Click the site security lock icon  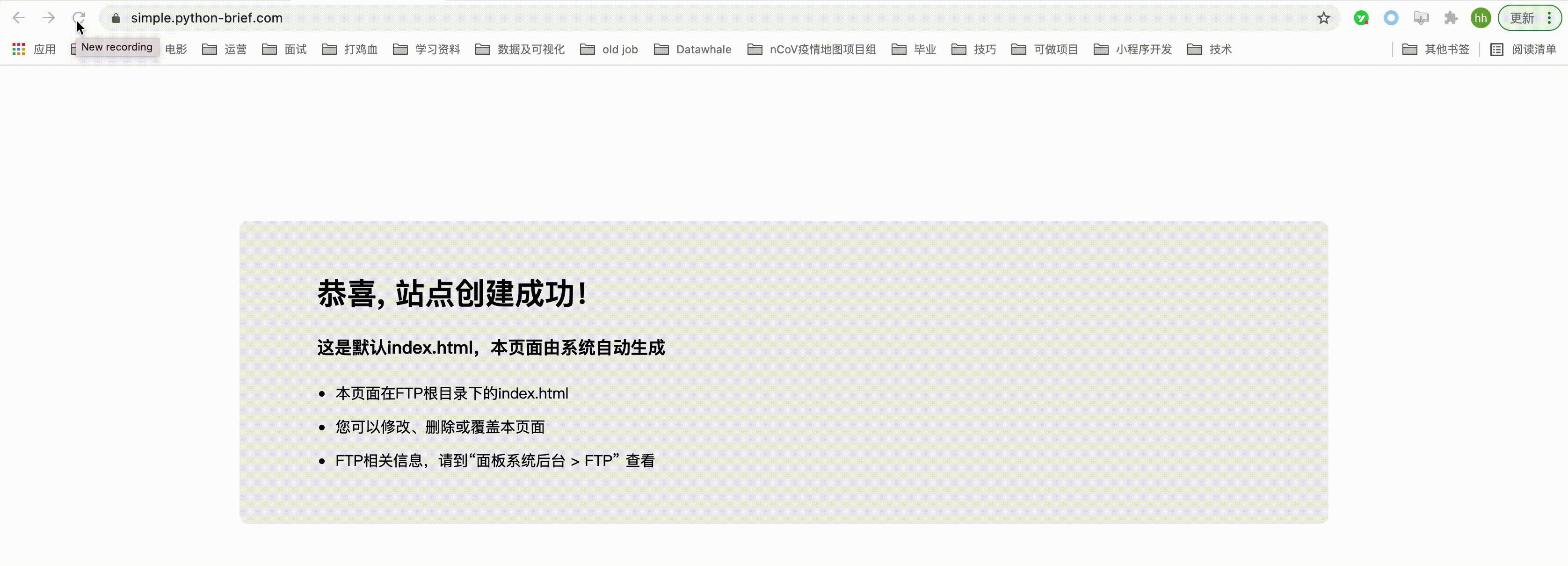pyautogui.click(x=115, y=17)
